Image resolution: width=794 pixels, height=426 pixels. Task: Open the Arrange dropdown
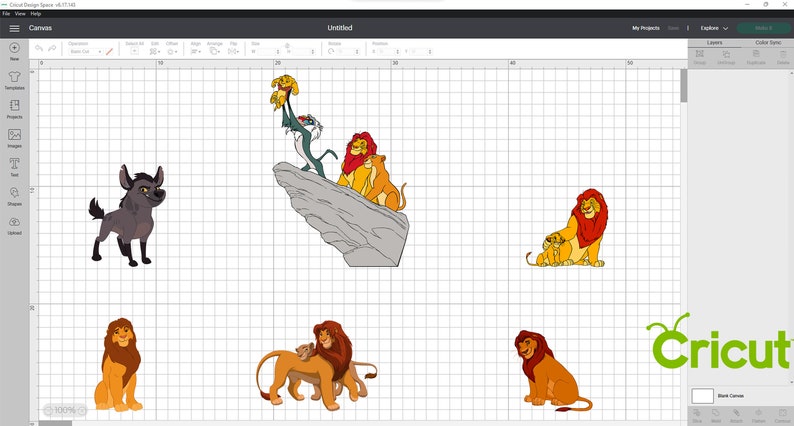(215, 51)
